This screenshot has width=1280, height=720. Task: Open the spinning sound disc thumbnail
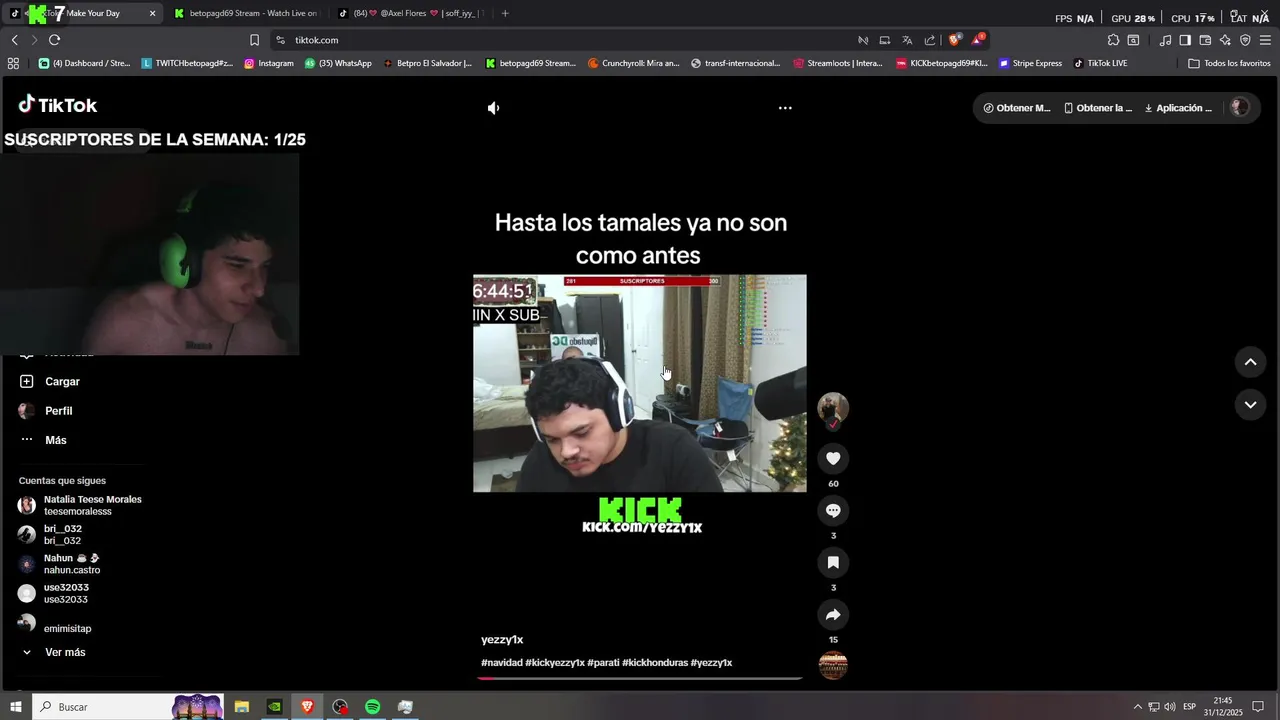pyautogui.click(x=833, y=665)
